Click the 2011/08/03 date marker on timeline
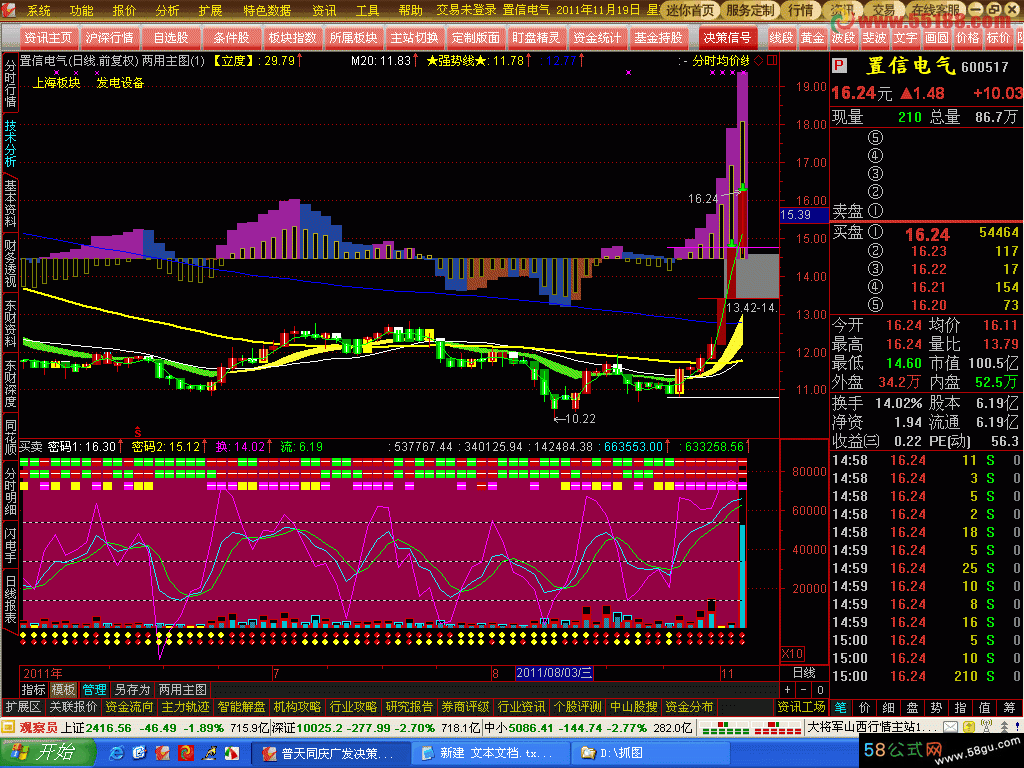The image size is (1024, 768). 554,673
